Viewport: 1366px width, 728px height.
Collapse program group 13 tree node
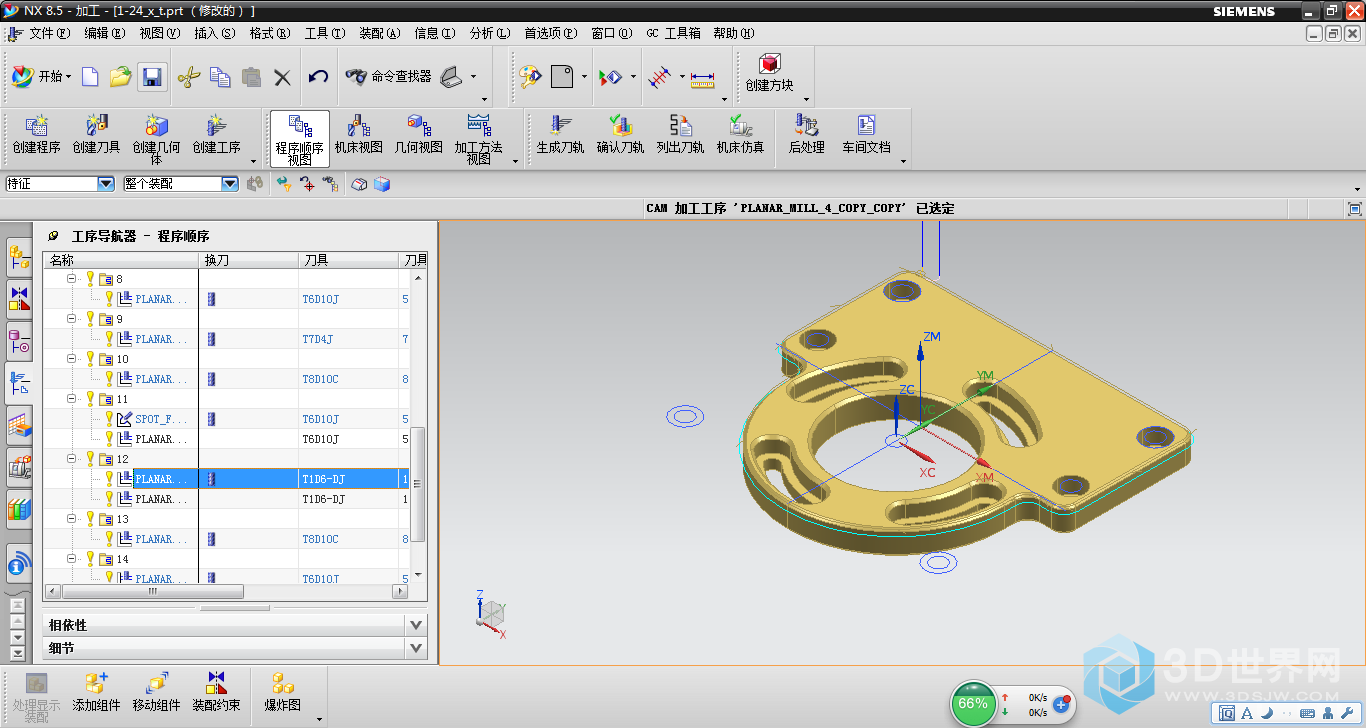click(x=72, y=519)
